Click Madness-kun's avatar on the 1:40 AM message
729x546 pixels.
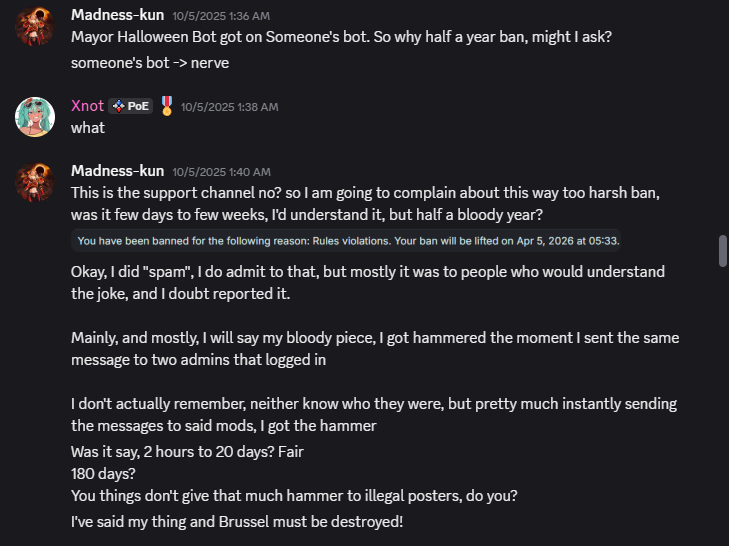(35, 180)
